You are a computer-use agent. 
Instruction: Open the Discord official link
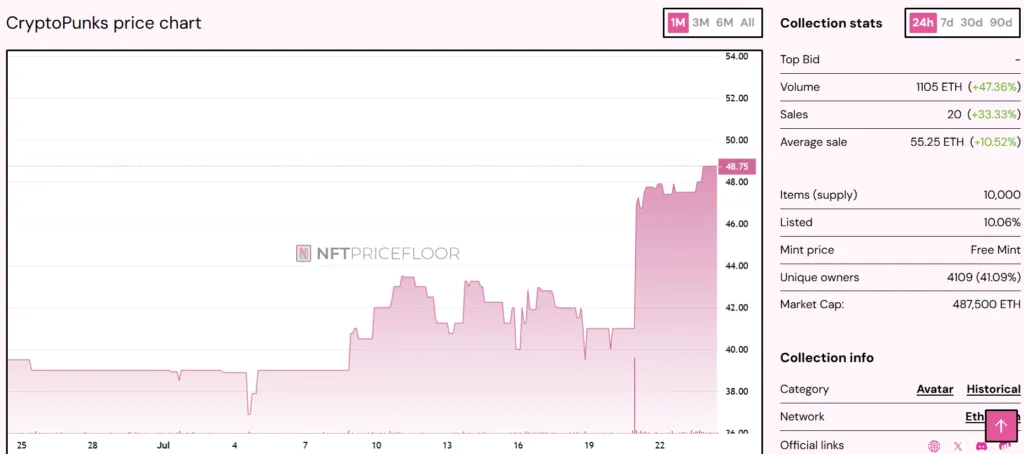click(981, 446)
